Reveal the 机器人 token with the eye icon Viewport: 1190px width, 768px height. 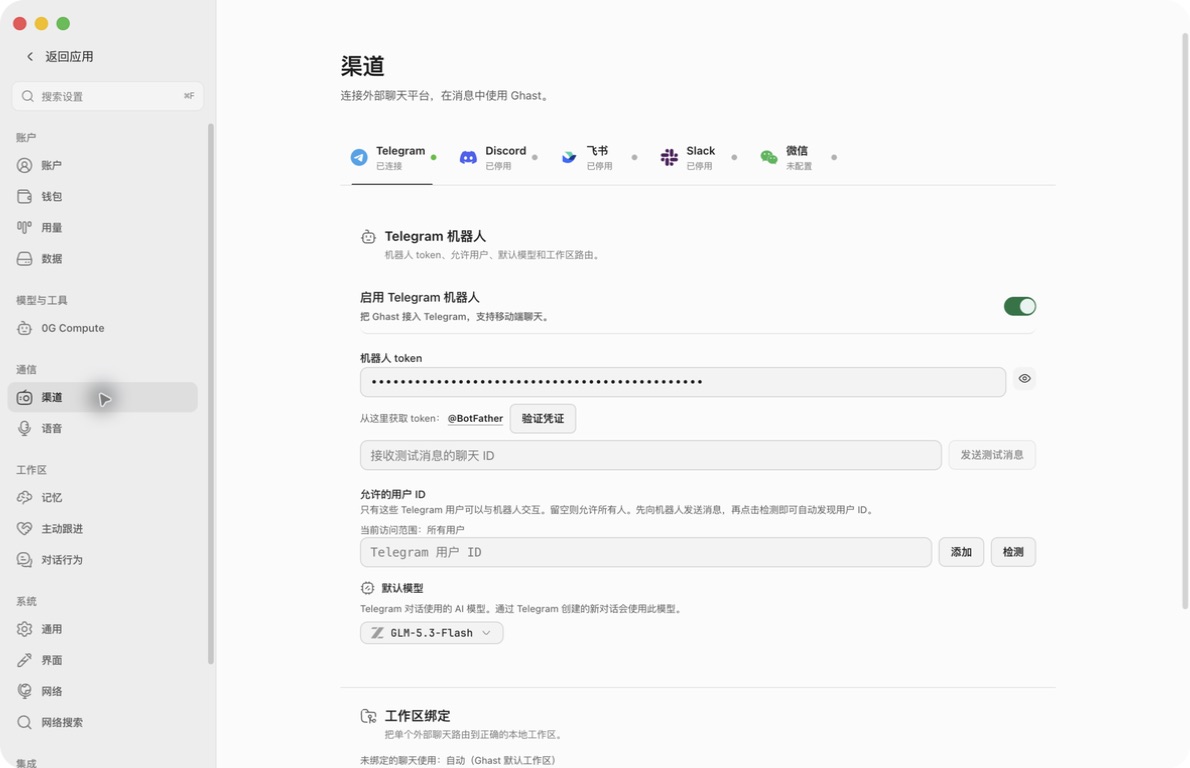(1025, 379)
